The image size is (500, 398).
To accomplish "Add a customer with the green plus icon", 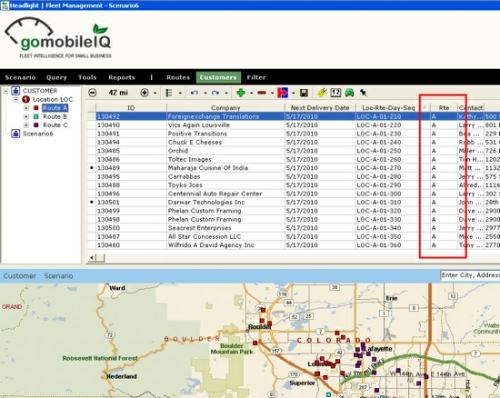I will click(x=241, y=93).
